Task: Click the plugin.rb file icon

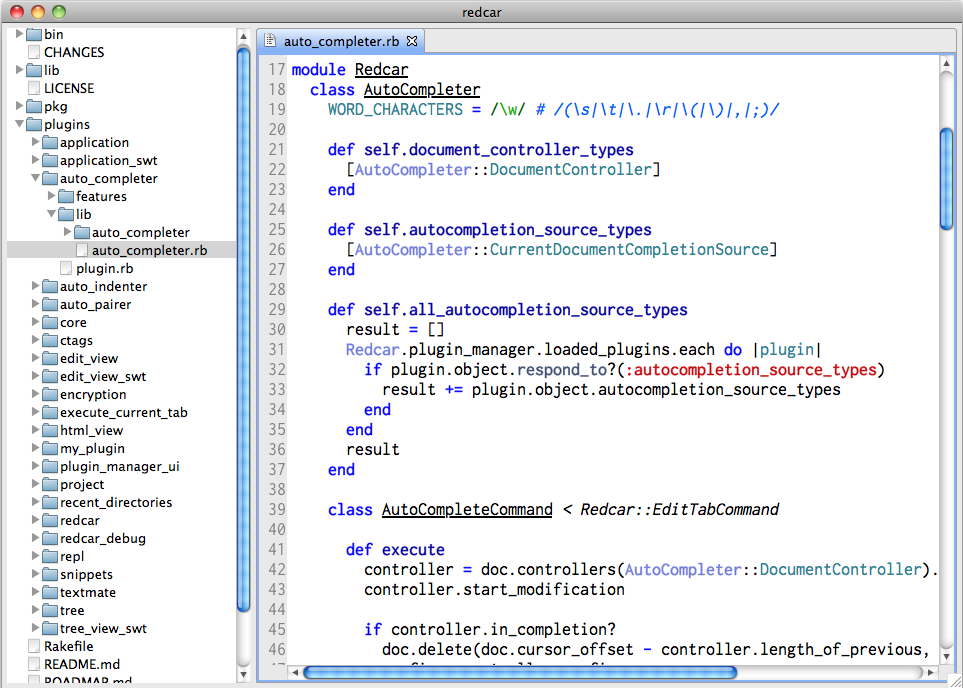Action: pos(66,268)
